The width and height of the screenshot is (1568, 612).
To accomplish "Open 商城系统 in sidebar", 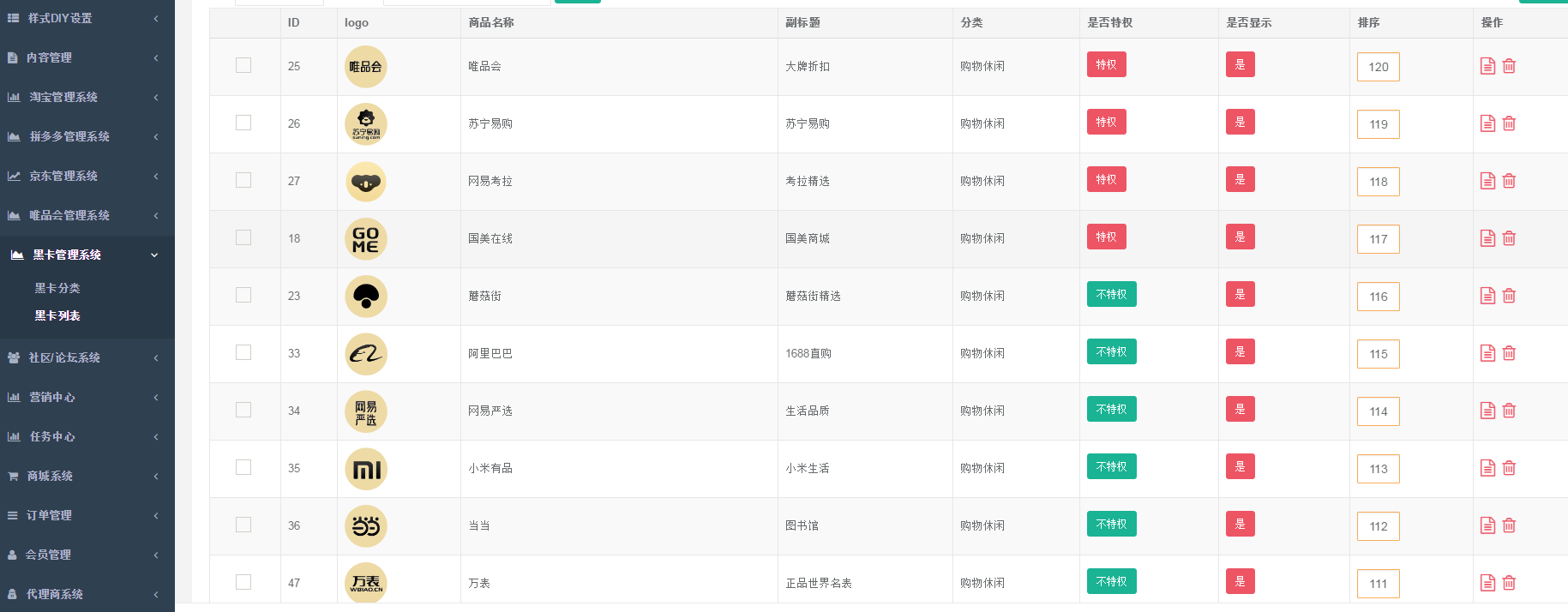I will click(x=87, y=476).
